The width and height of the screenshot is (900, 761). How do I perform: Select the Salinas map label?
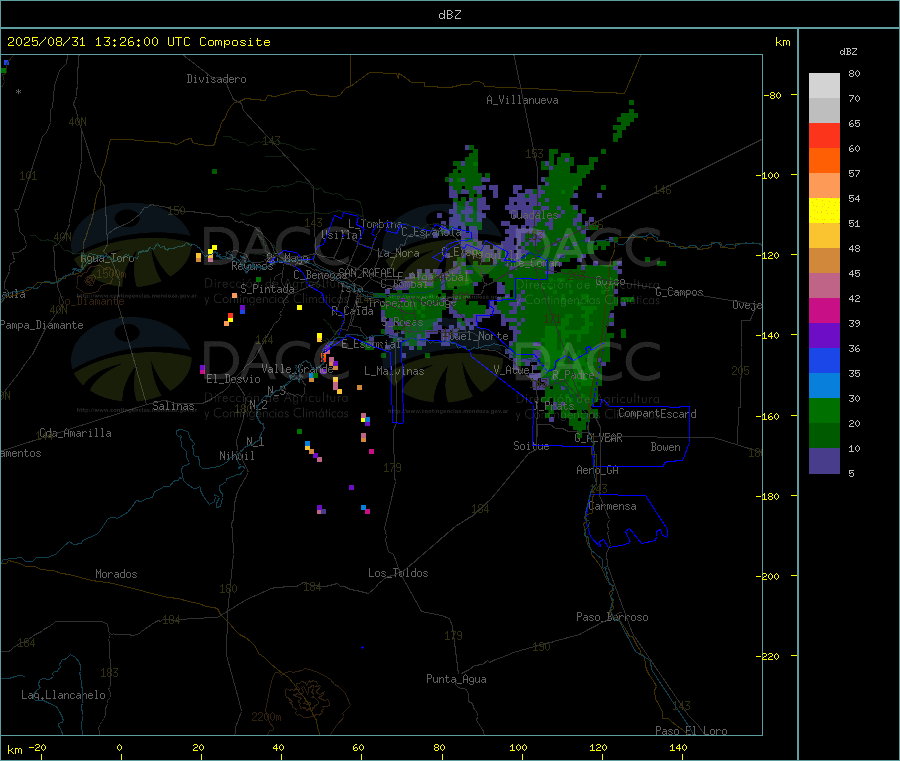coord(173,406)
